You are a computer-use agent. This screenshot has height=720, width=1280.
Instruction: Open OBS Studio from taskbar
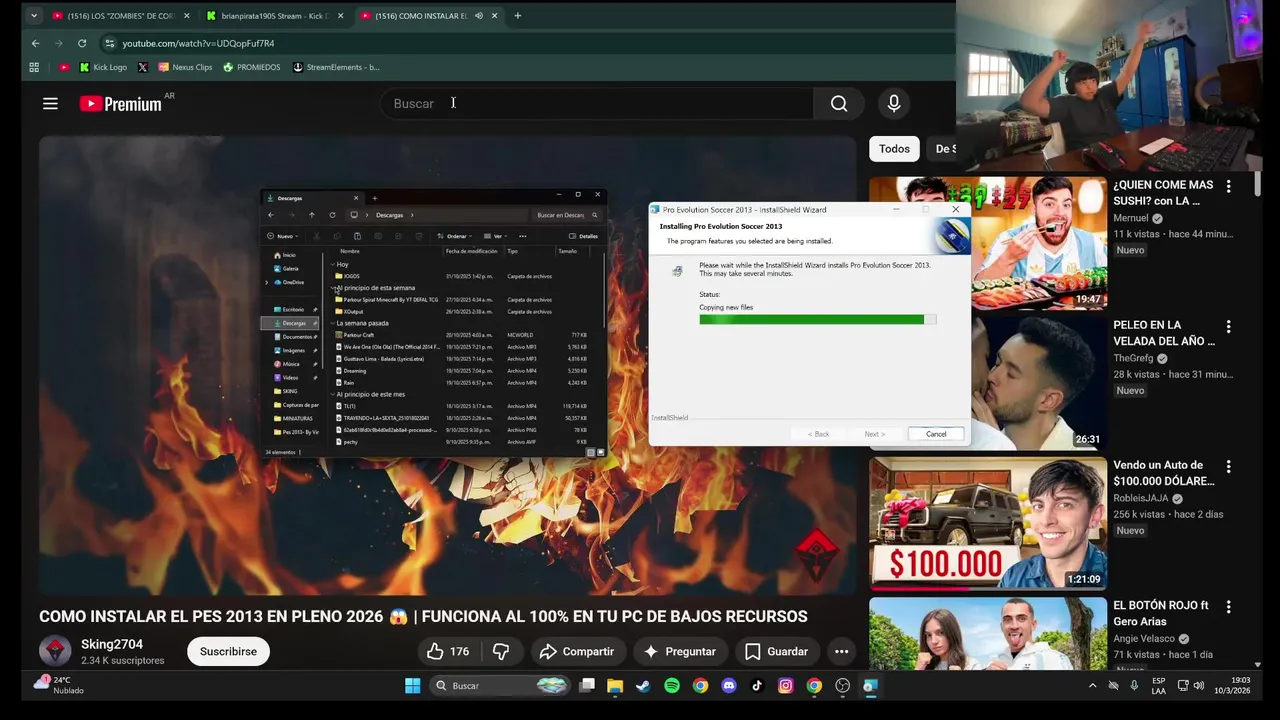click(x=843, y=685)
